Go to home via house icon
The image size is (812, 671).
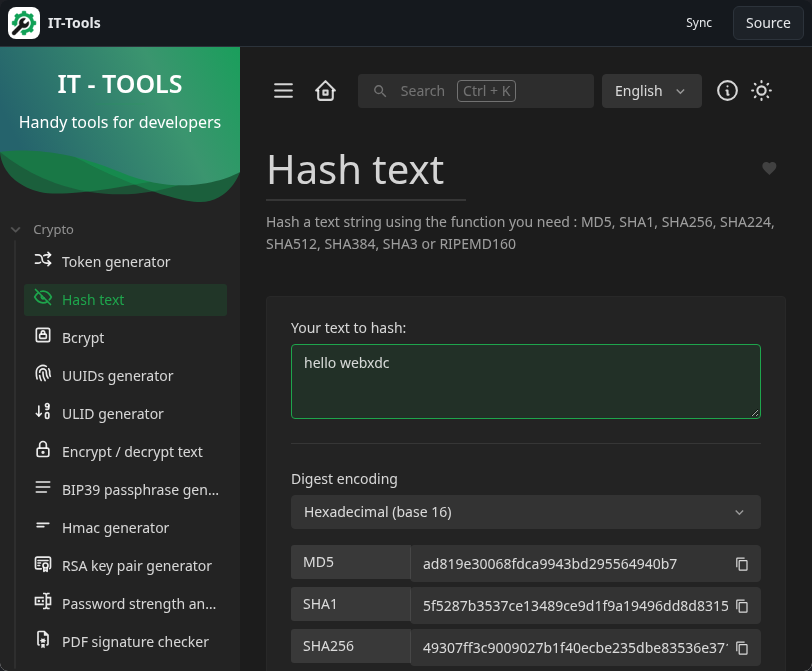tap(325, 91)
